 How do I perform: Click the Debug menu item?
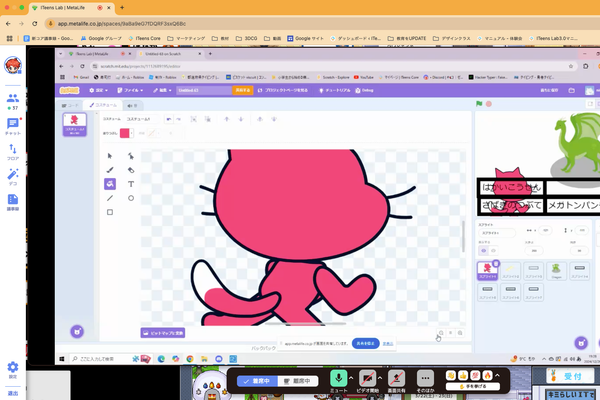coord(364,90)
